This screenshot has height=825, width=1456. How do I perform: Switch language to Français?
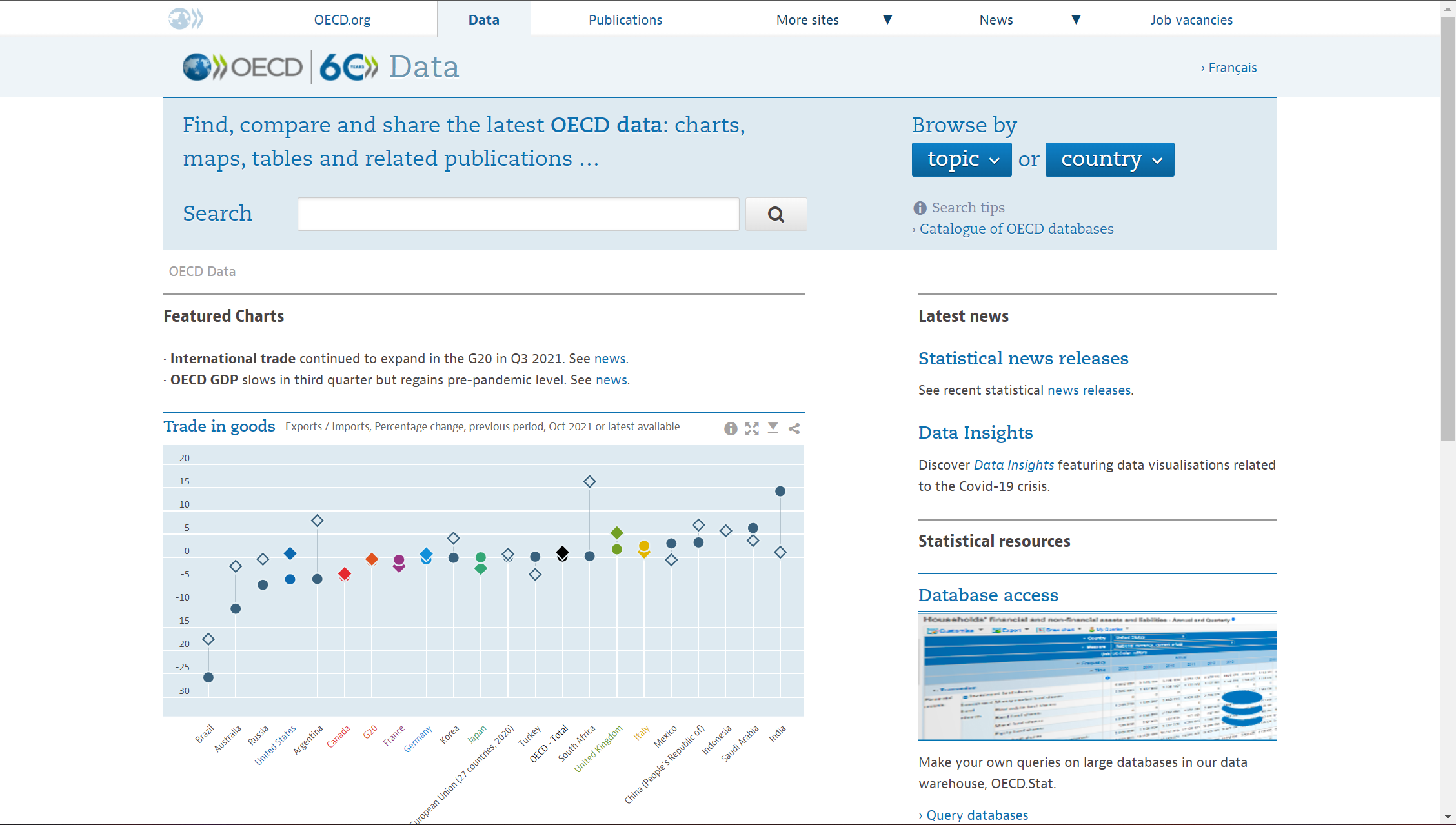(1231, 68)
